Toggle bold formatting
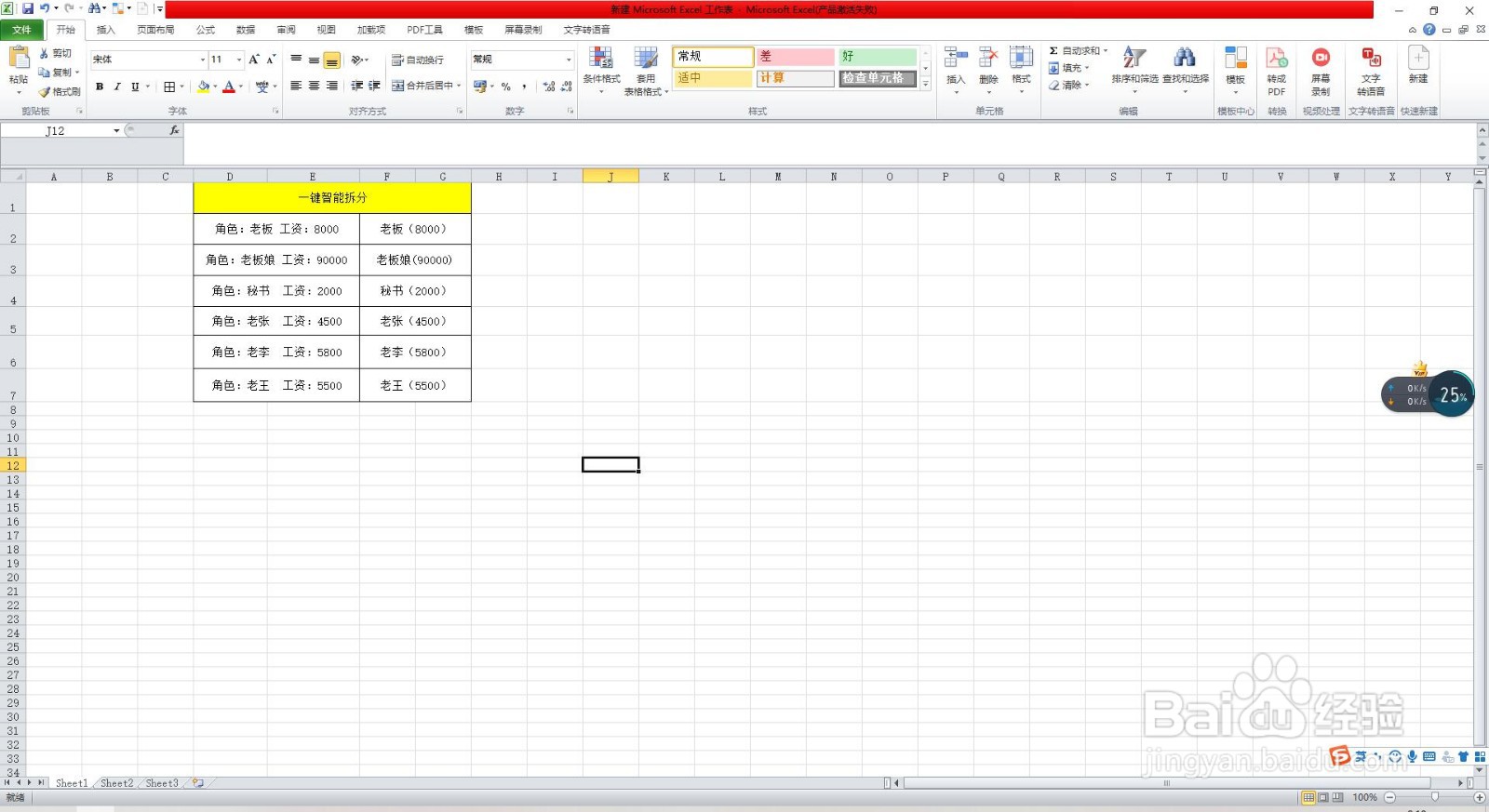 [x=100, y=87]
